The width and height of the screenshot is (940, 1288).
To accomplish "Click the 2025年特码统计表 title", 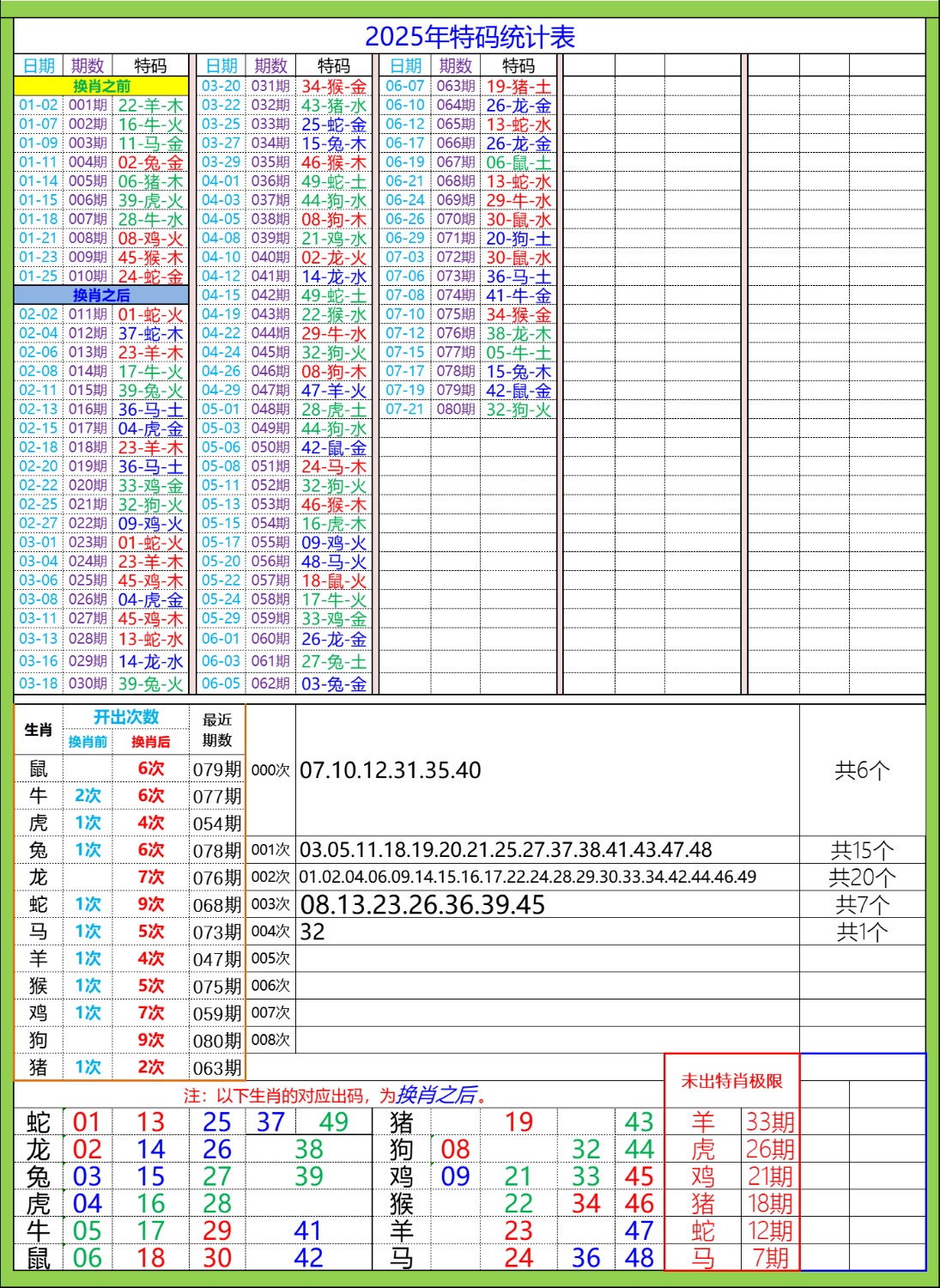I will pos(470,36).
